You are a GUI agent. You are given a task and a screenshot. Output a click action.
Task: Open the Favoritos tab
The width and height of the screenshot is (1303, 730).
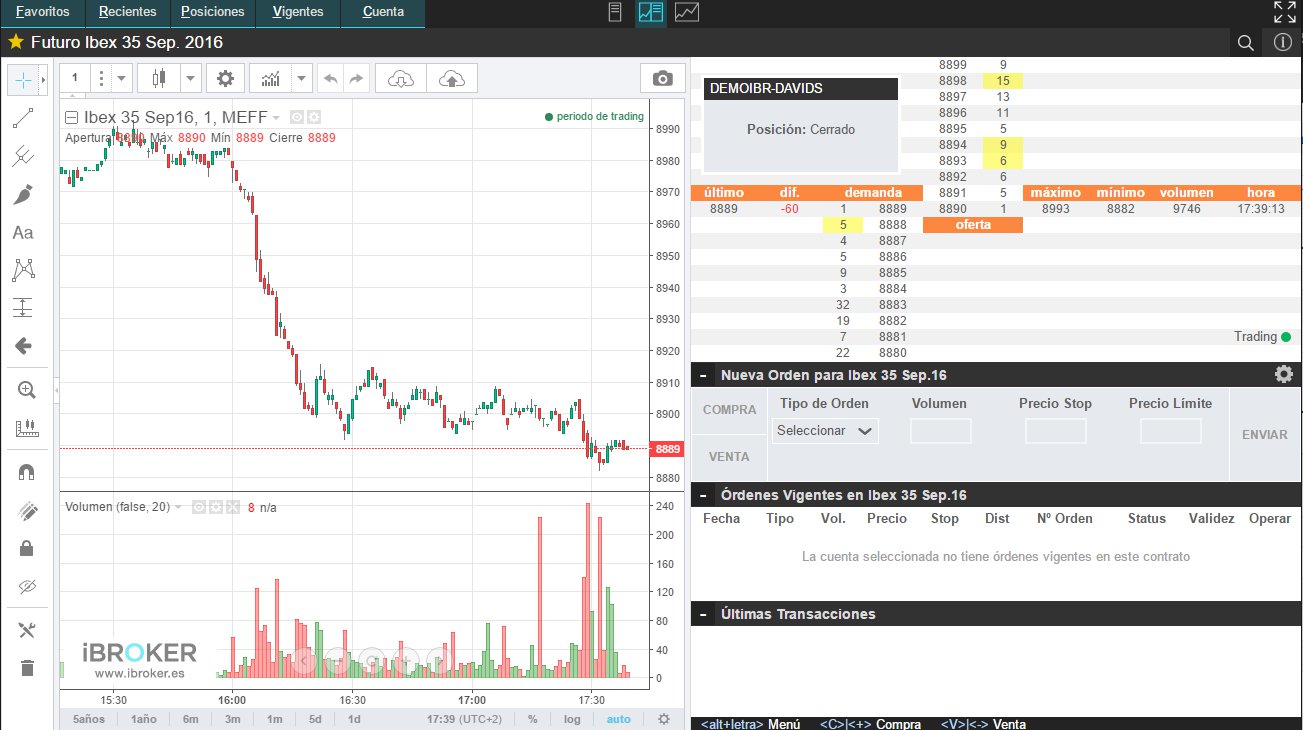pos(43,12)
